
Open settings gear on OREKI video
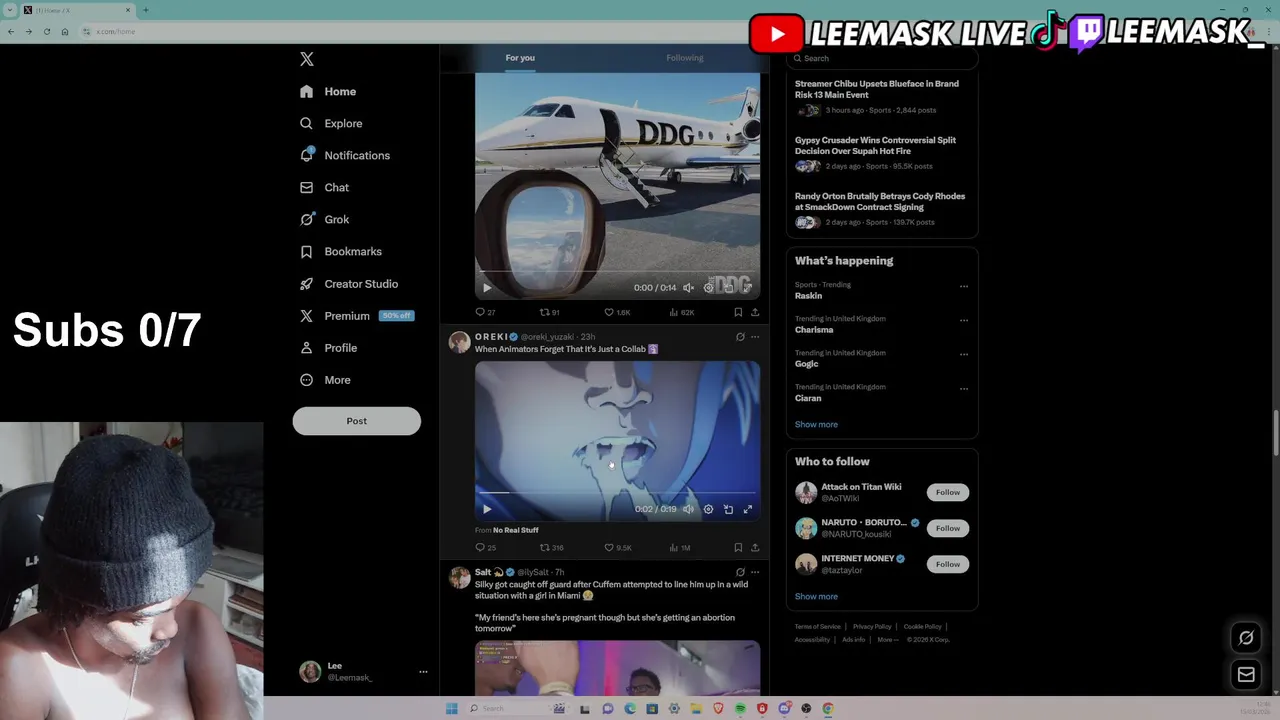coord(708,509)
